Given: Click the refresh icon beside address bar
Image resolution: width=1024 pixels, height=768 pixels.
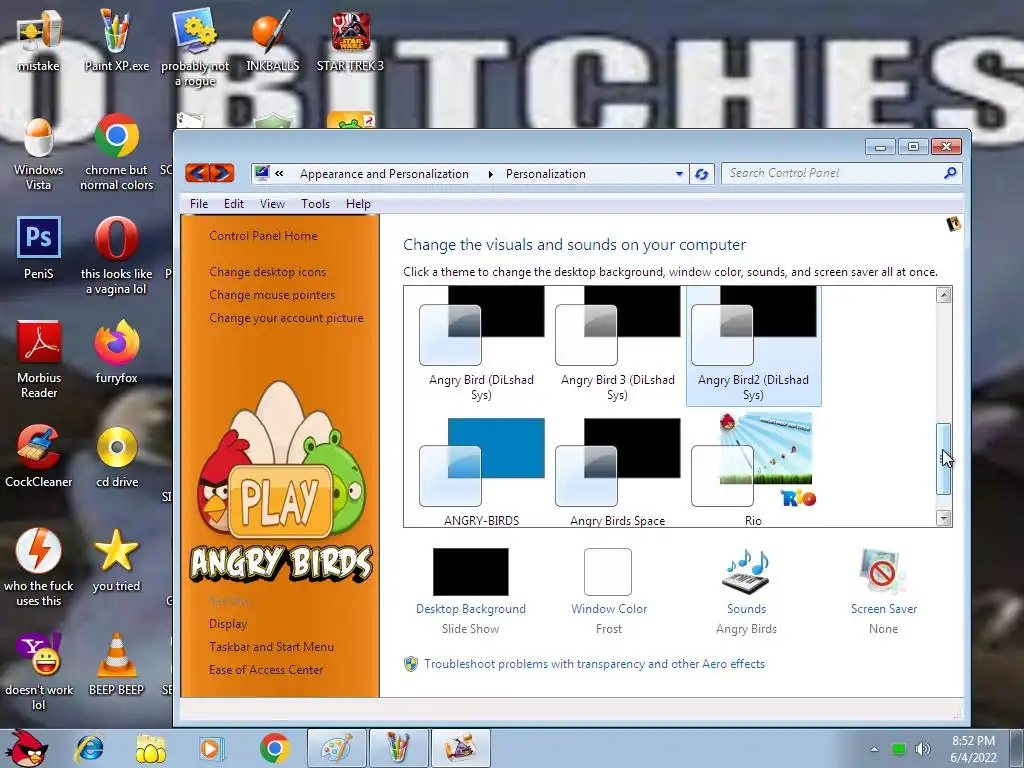Looking at the screenshot, I should pos(701,174).
